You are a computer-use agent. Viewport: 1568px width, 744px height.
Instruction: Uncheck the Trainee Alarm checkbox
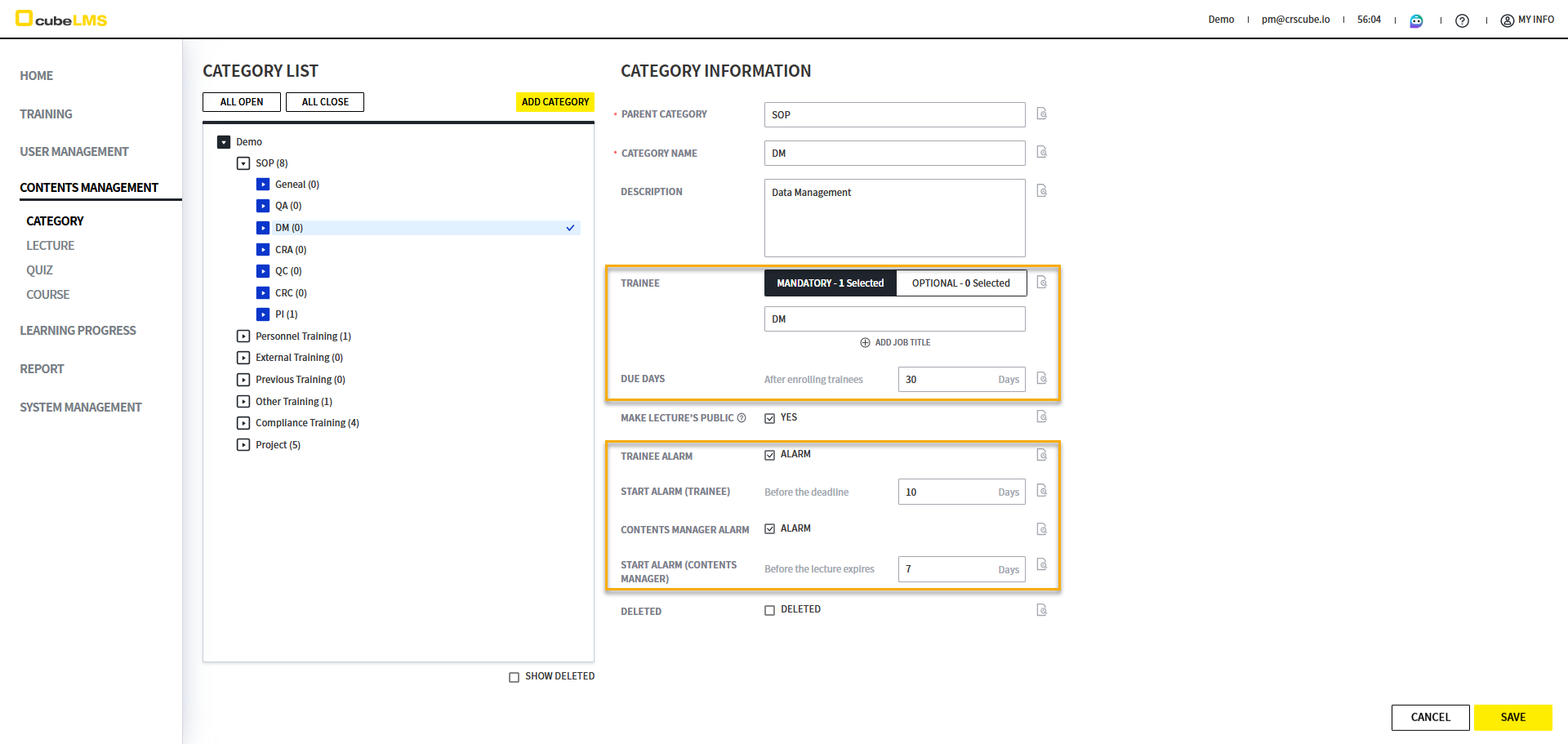click(769, 455)
